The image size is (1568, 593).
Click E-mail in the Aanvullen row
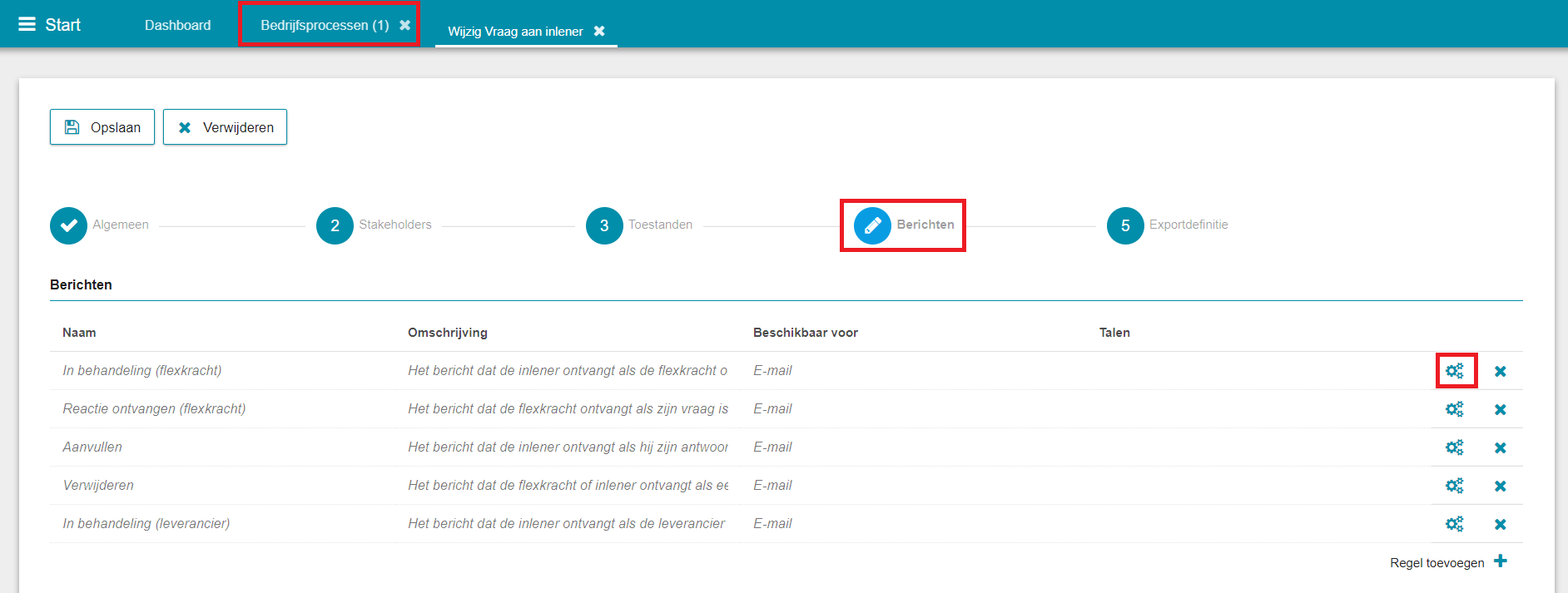click(x=772, y=447)
